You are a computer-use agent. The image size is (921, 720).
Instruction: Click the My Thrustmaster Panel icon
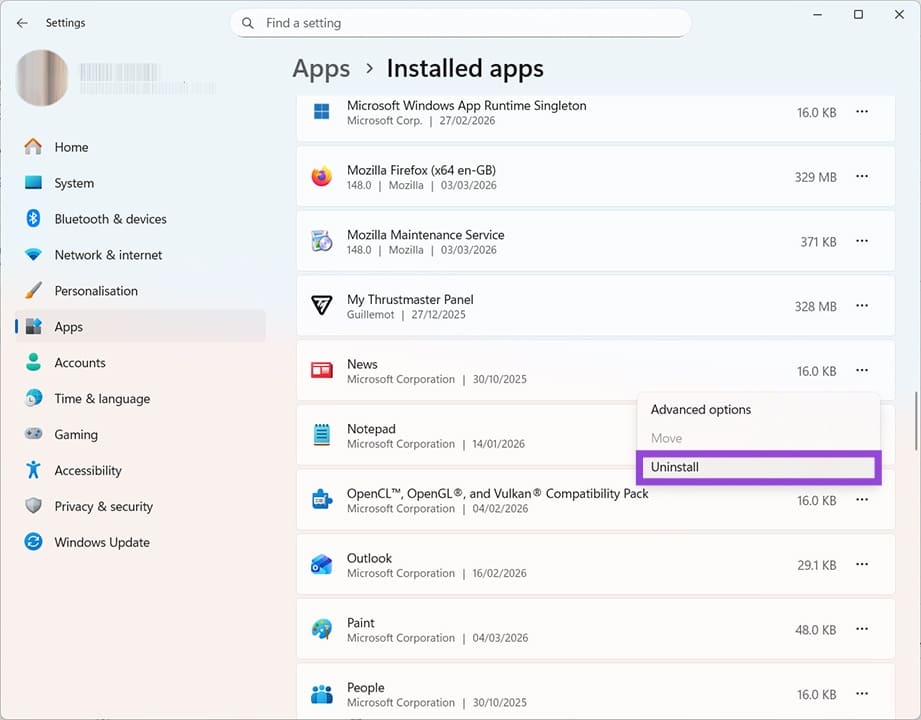pos(321,305)
